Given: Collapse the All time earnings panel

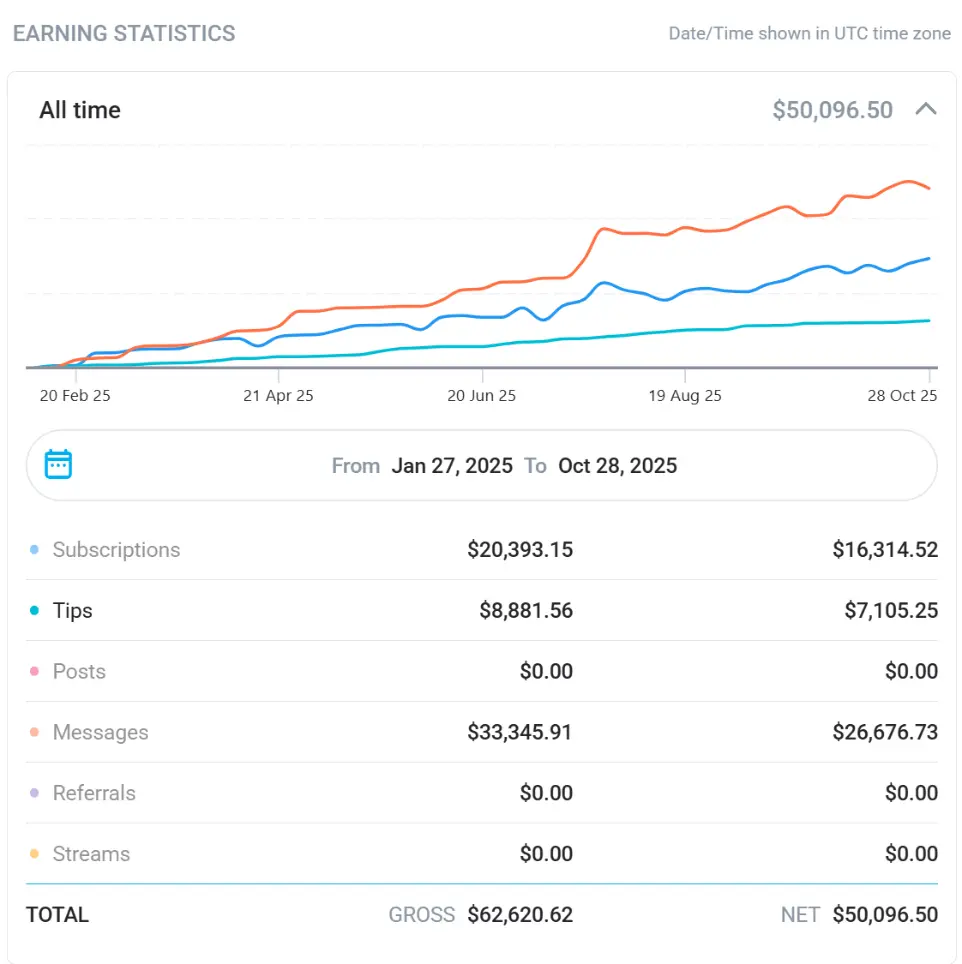Looking at the screenshot, I should (x=926, y=109).
